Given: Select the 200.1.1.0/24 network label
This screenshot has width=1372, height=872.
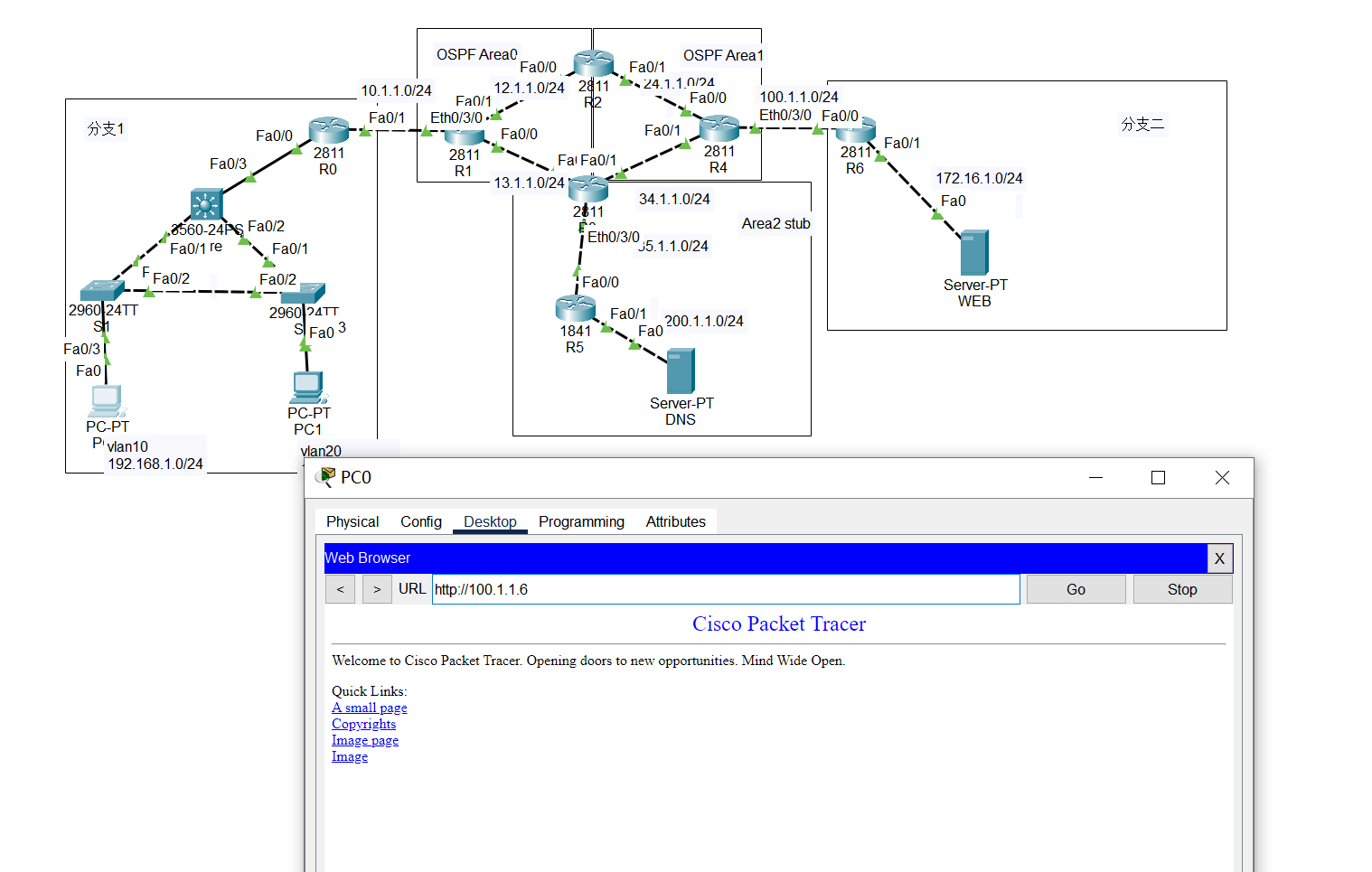Looking at the screenshot, I should pyautogui.click(x=704, y=321).
